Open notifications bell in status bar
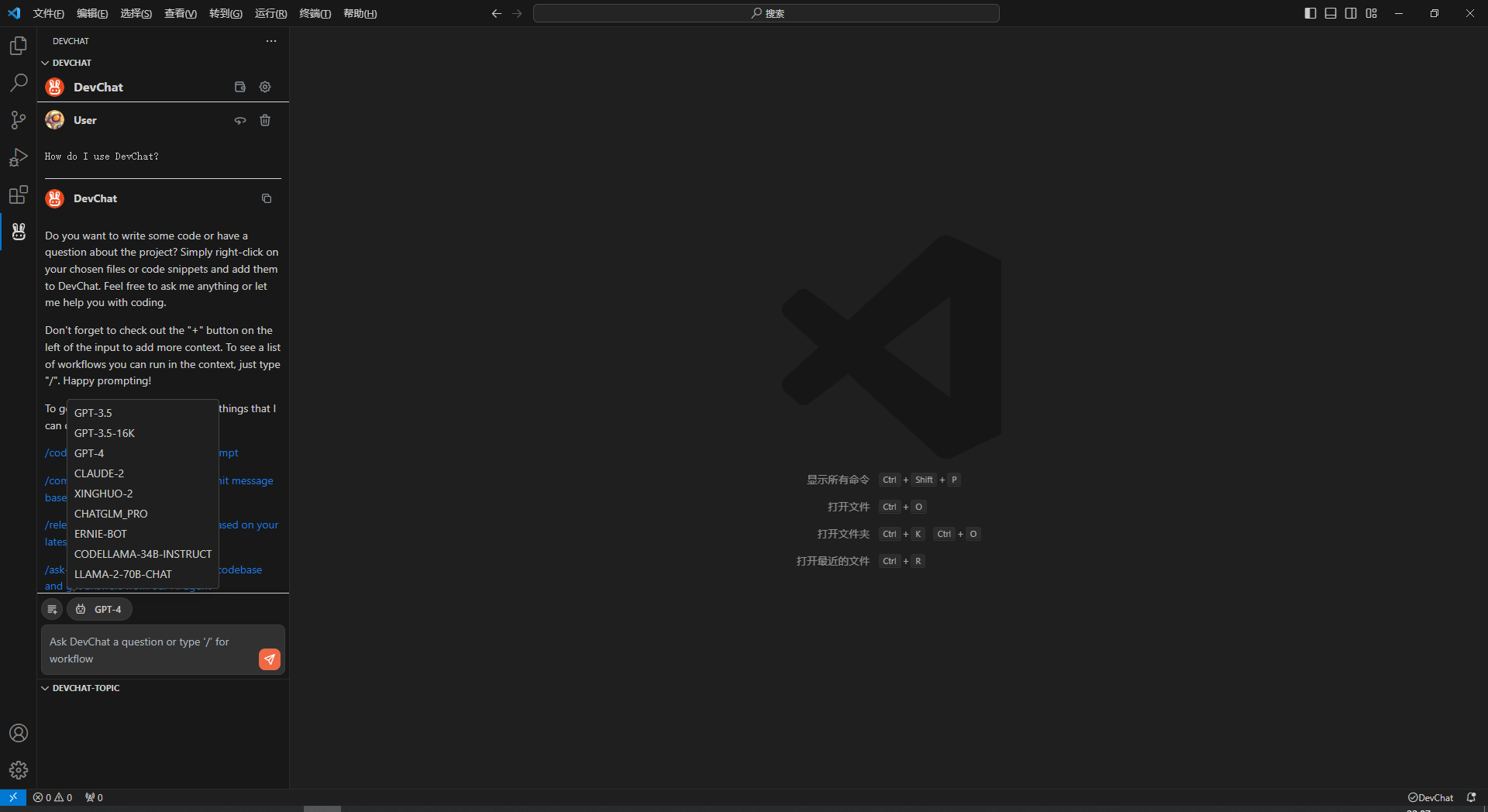This screenshot has height=812, width=1488. click(1471, 797)
